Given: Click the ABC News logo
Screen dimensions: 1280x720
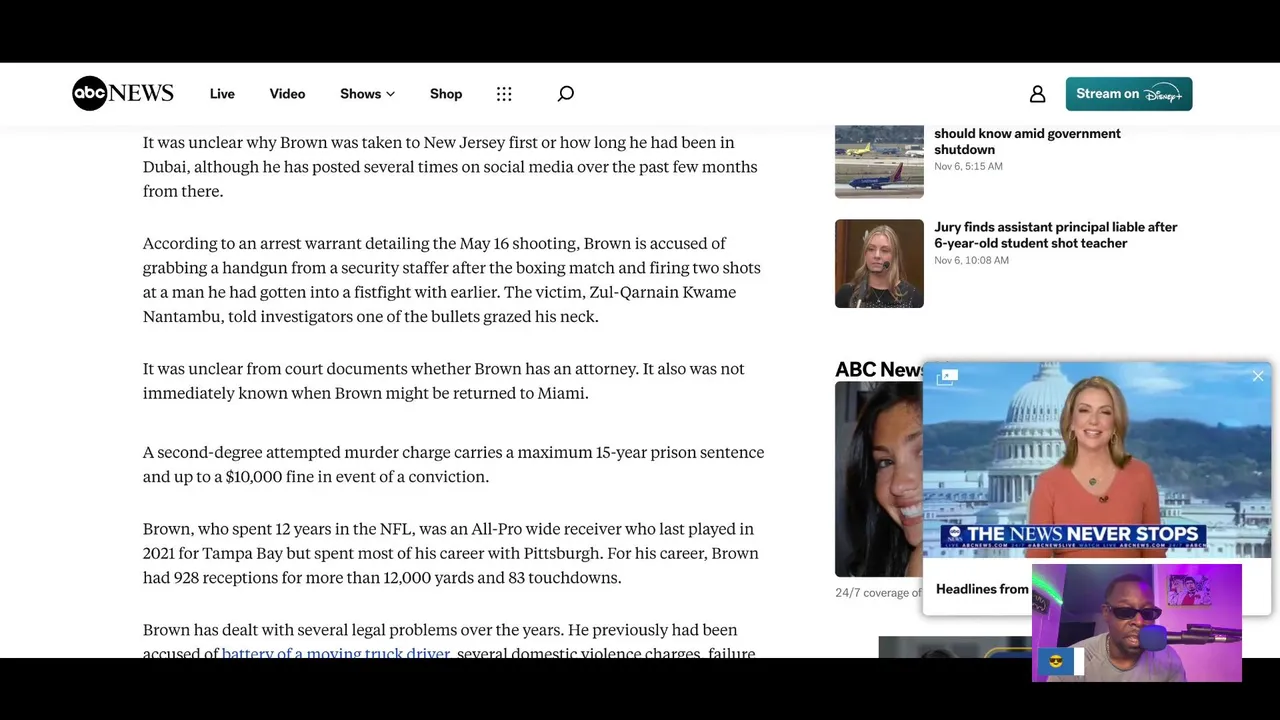Looking at the screenshot, I should [123, 93].
